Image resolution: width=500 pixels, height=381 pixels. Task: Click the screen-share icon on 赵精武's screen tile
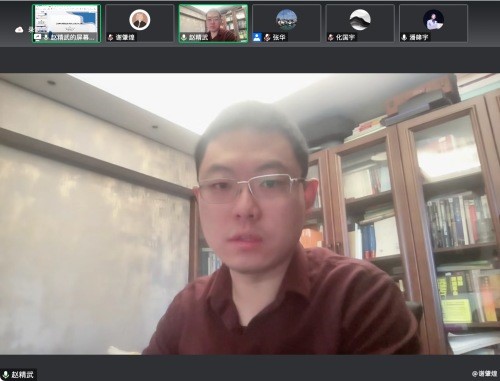pyautogui.click(x=37, y=37)
